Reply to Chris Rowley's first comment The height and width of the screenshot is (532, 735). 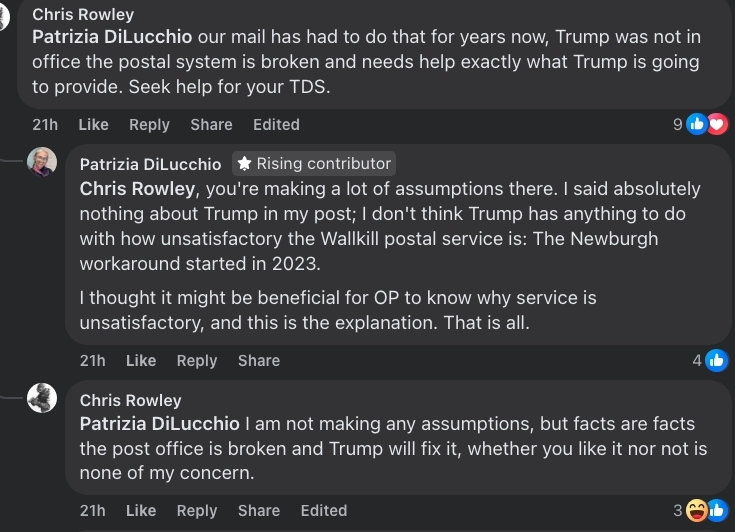tap(150, 125)
